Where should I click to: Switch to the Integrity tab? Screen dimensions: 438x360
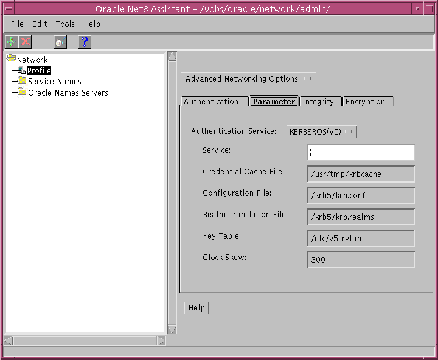click(x=321, y=101)
